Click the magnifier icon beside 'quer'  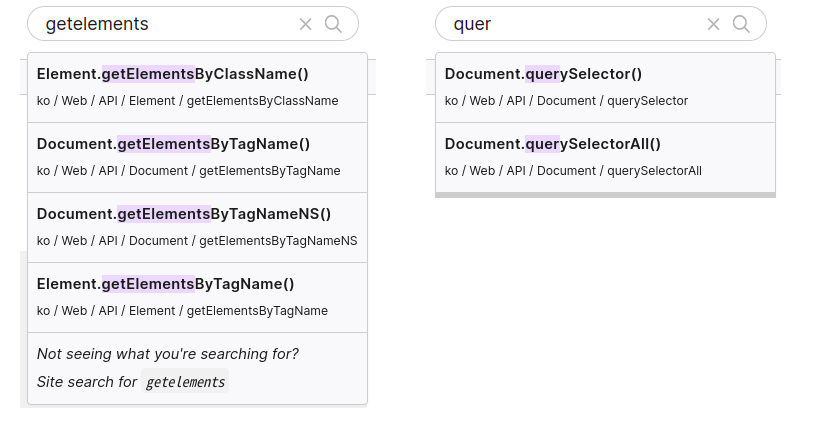coord(741,24)
